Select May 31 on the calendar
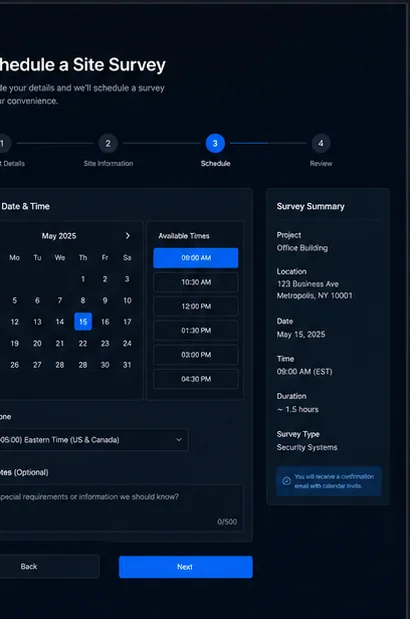 pos(127,365)
